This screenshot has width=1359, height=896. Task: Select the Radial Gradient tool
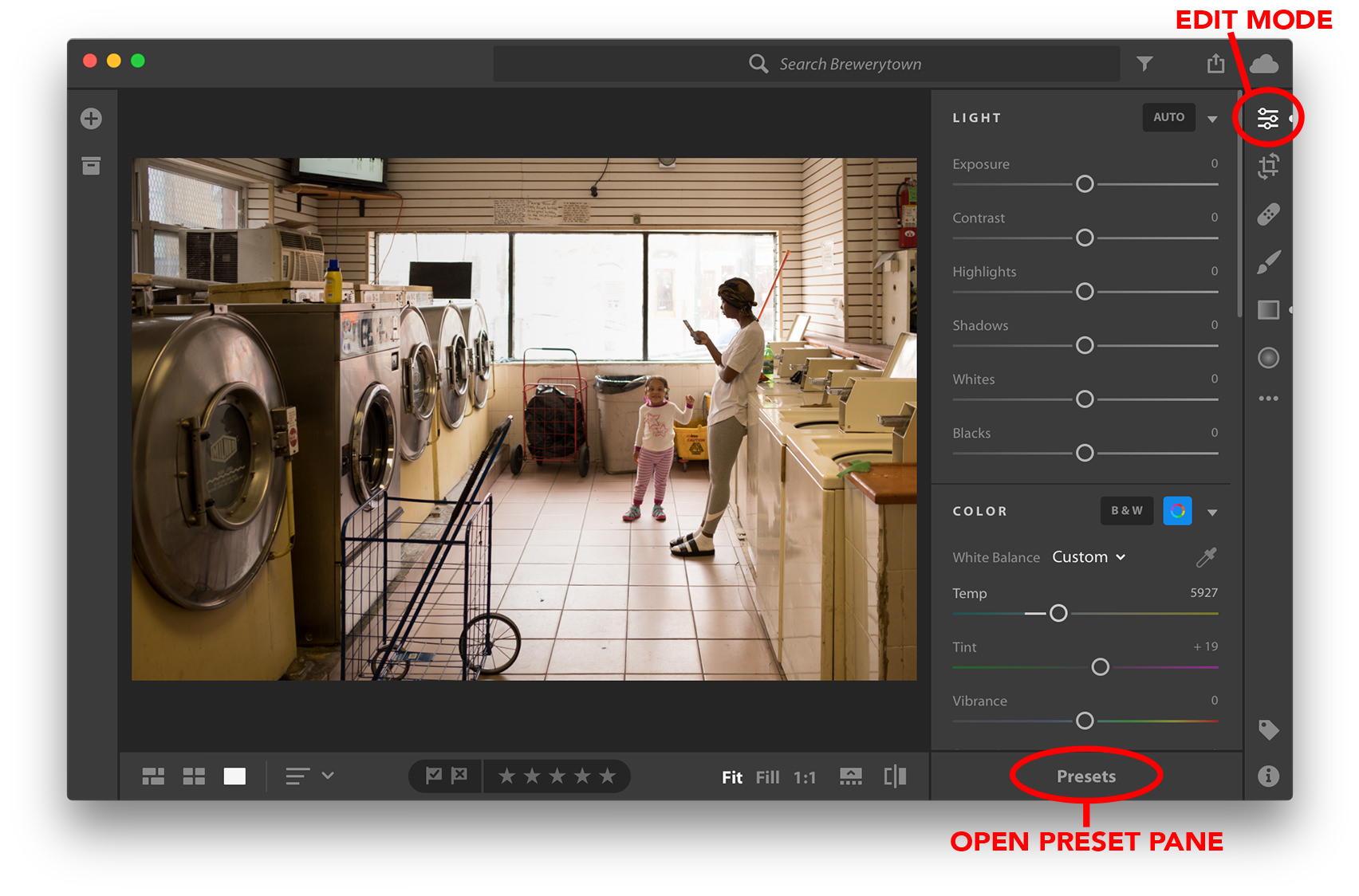pos(1268,358)
